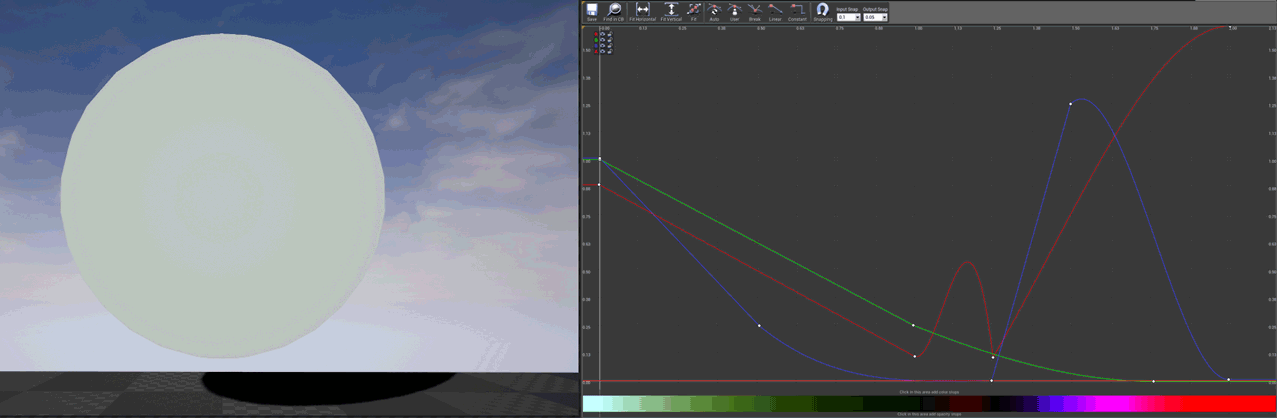Fit the curve view vertically
This screenshot has height=418, width=1277.
pos(671,10)
